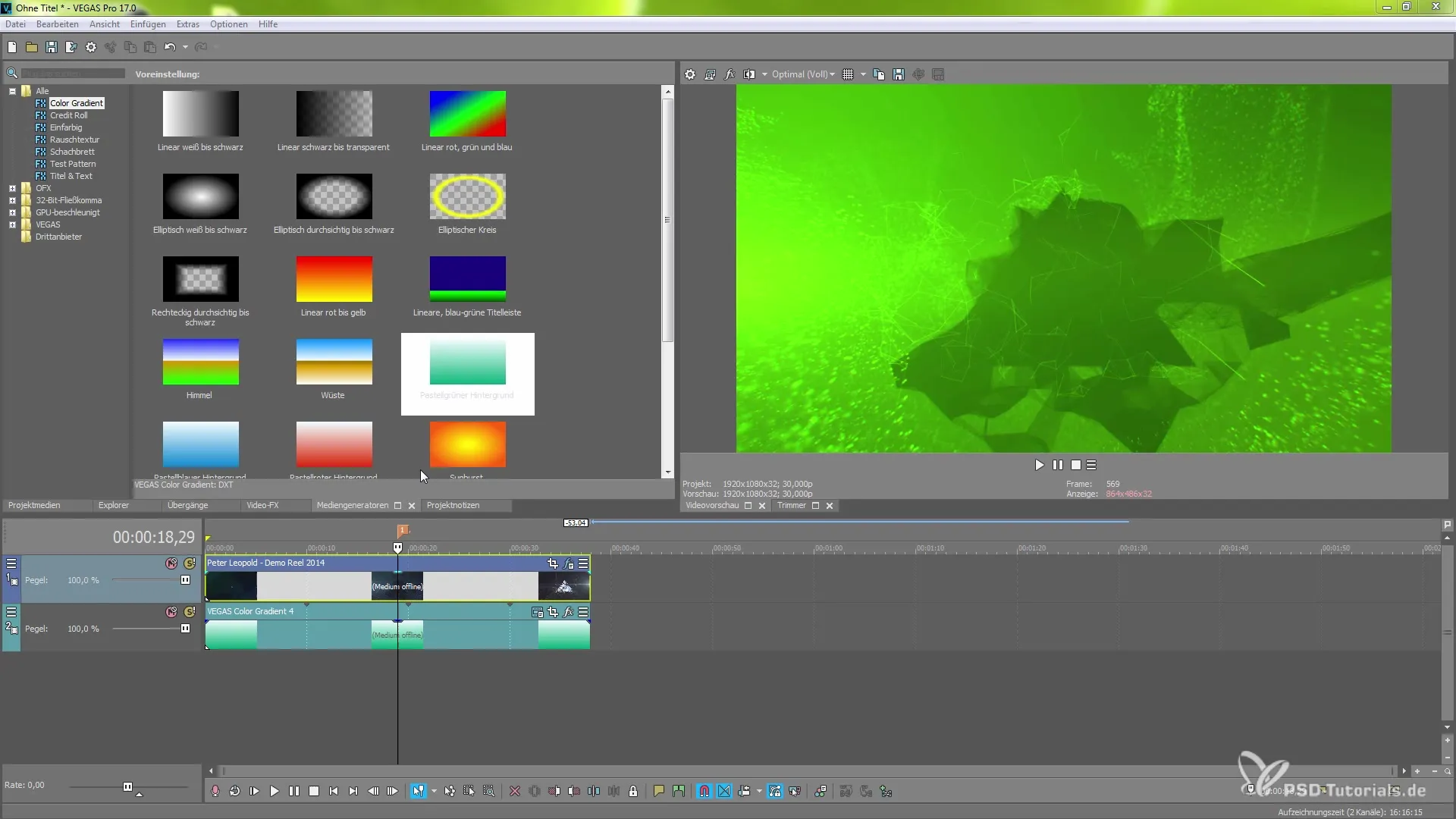Undo the last action
This screenshot has width=1456, height=819.
170,47
